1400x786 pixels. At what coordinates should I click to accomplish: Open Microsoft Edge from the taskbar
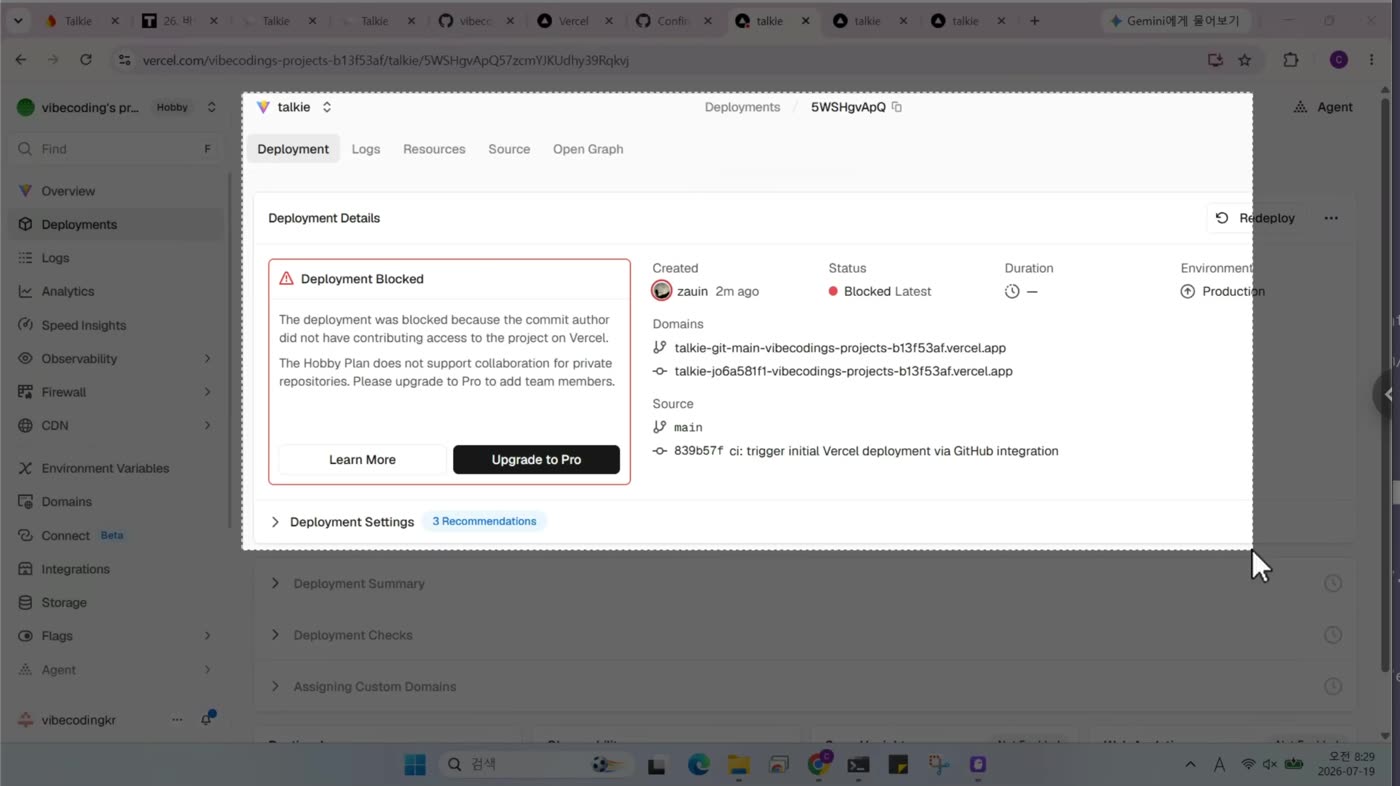click(698, 765)
